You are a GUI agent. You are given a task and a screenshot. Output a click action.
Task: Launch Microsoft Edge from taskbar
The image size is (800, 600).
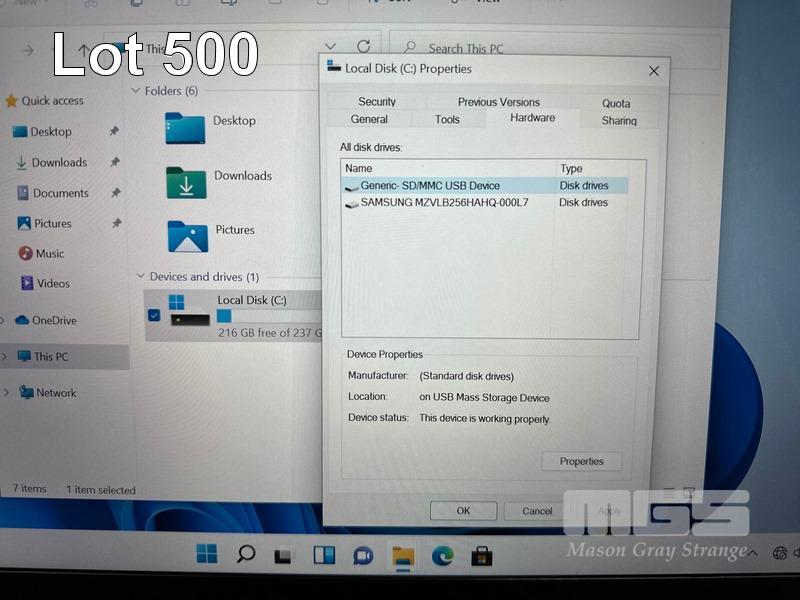[x=442, y=555]
